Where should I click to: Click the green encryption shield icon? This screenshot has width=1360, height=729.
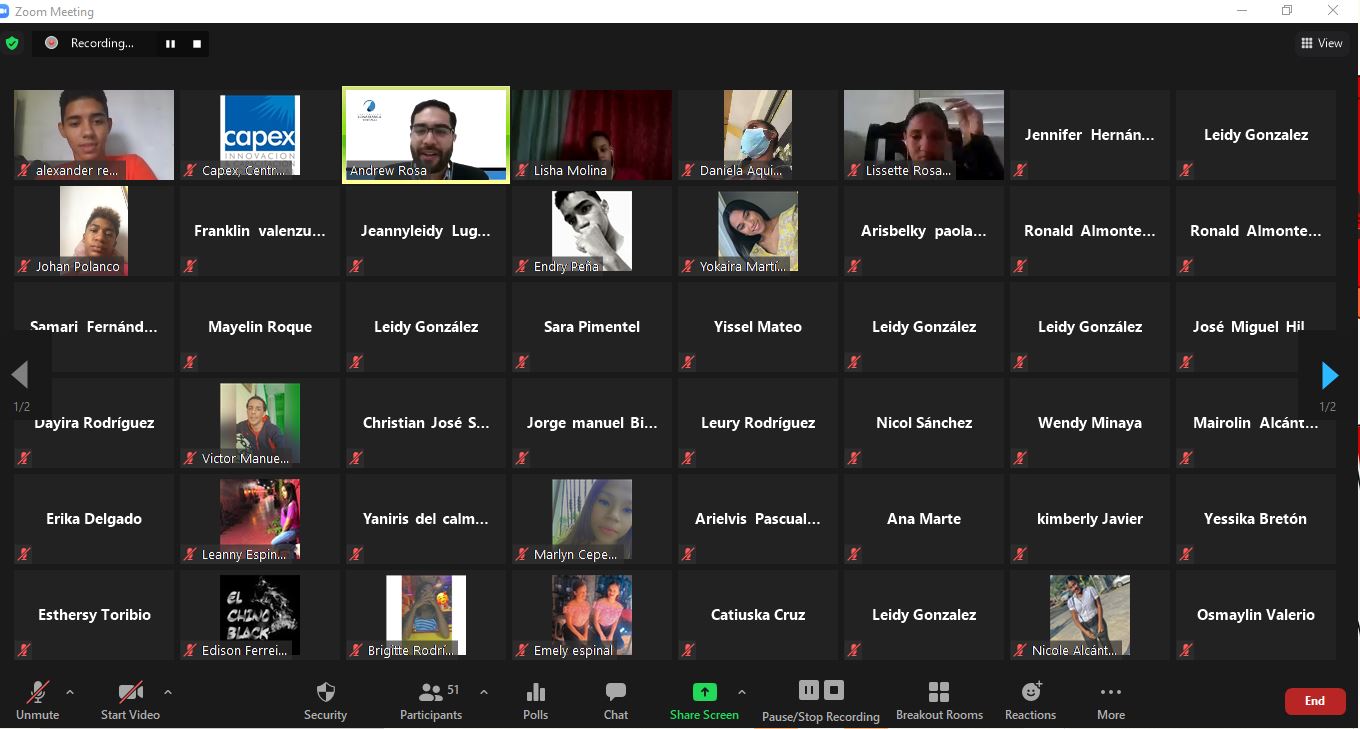12,43
